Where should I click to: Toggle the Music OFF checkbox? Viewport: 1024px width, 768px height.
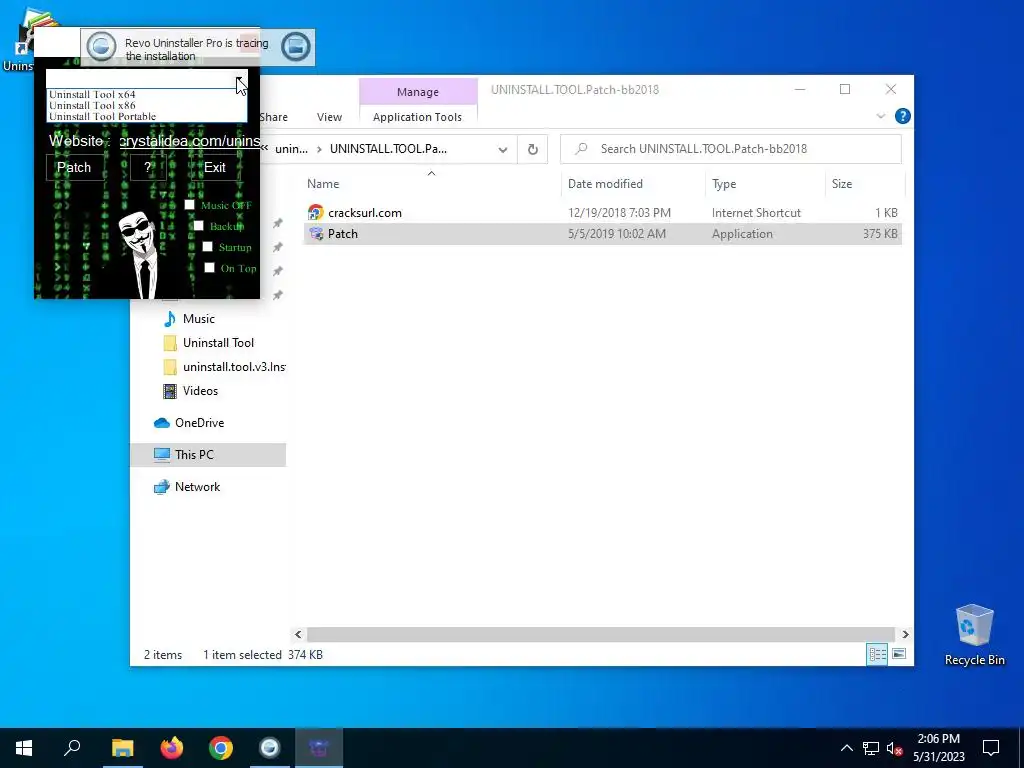click(x=189, y=205)
